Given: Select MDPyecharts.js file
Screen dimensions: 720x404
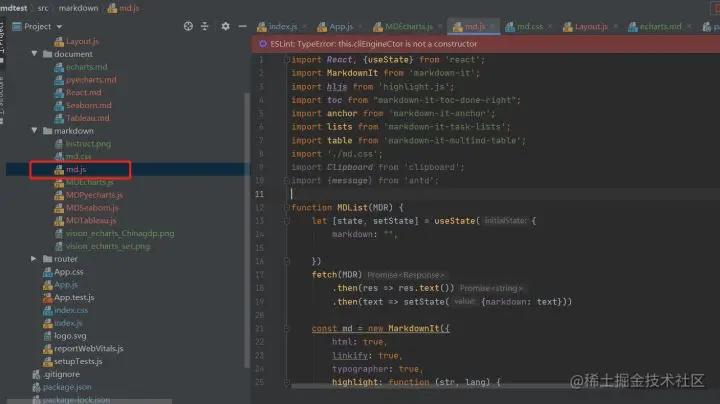Looking at the screenshot, I should 89,195.
